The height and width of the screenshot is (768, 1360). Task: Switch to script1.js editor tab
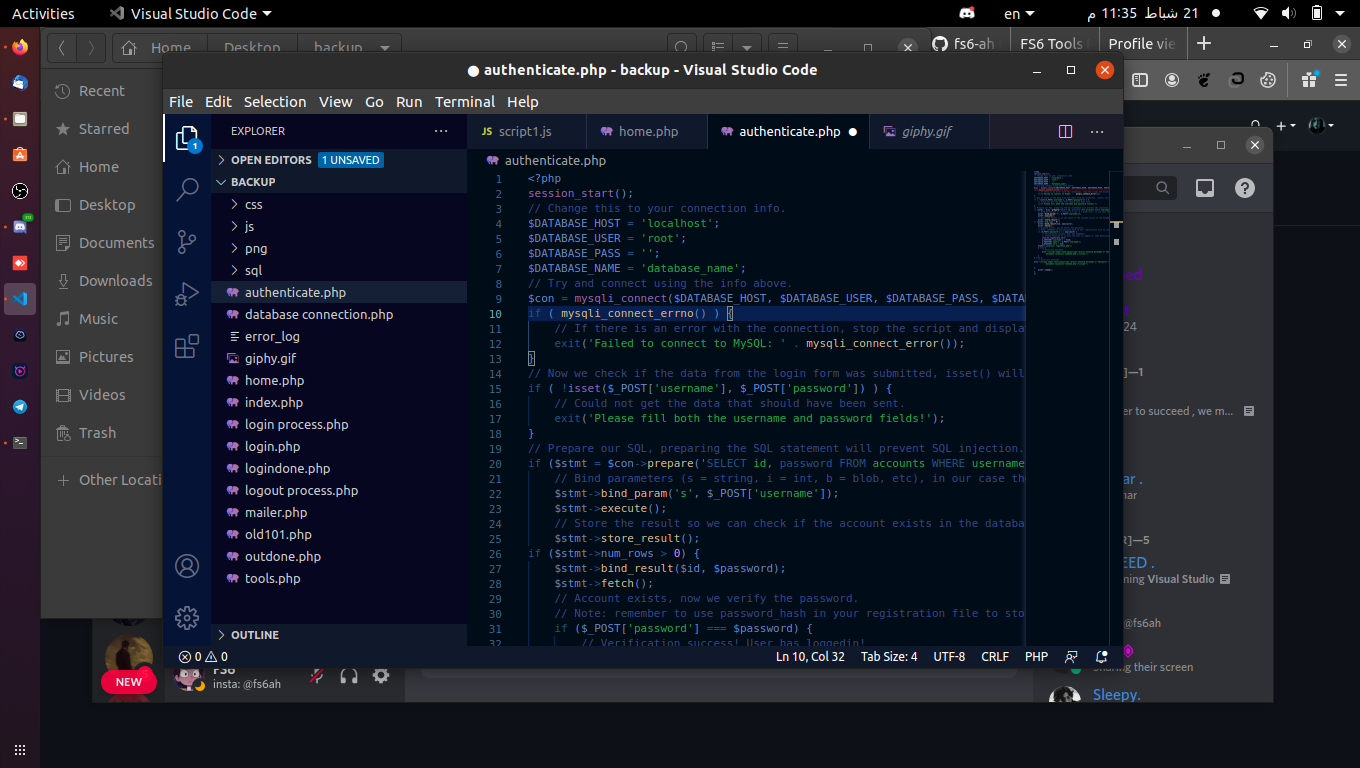point(526,132)
